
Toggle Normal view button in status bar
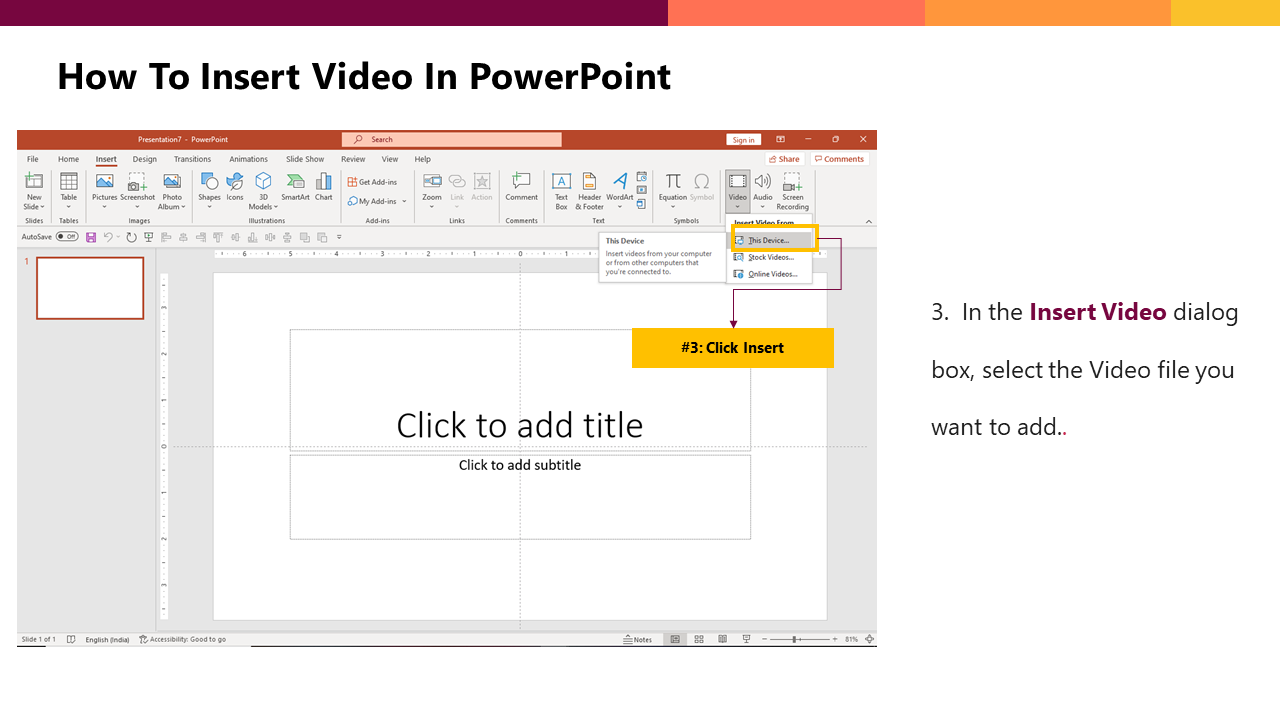point(675,639)
